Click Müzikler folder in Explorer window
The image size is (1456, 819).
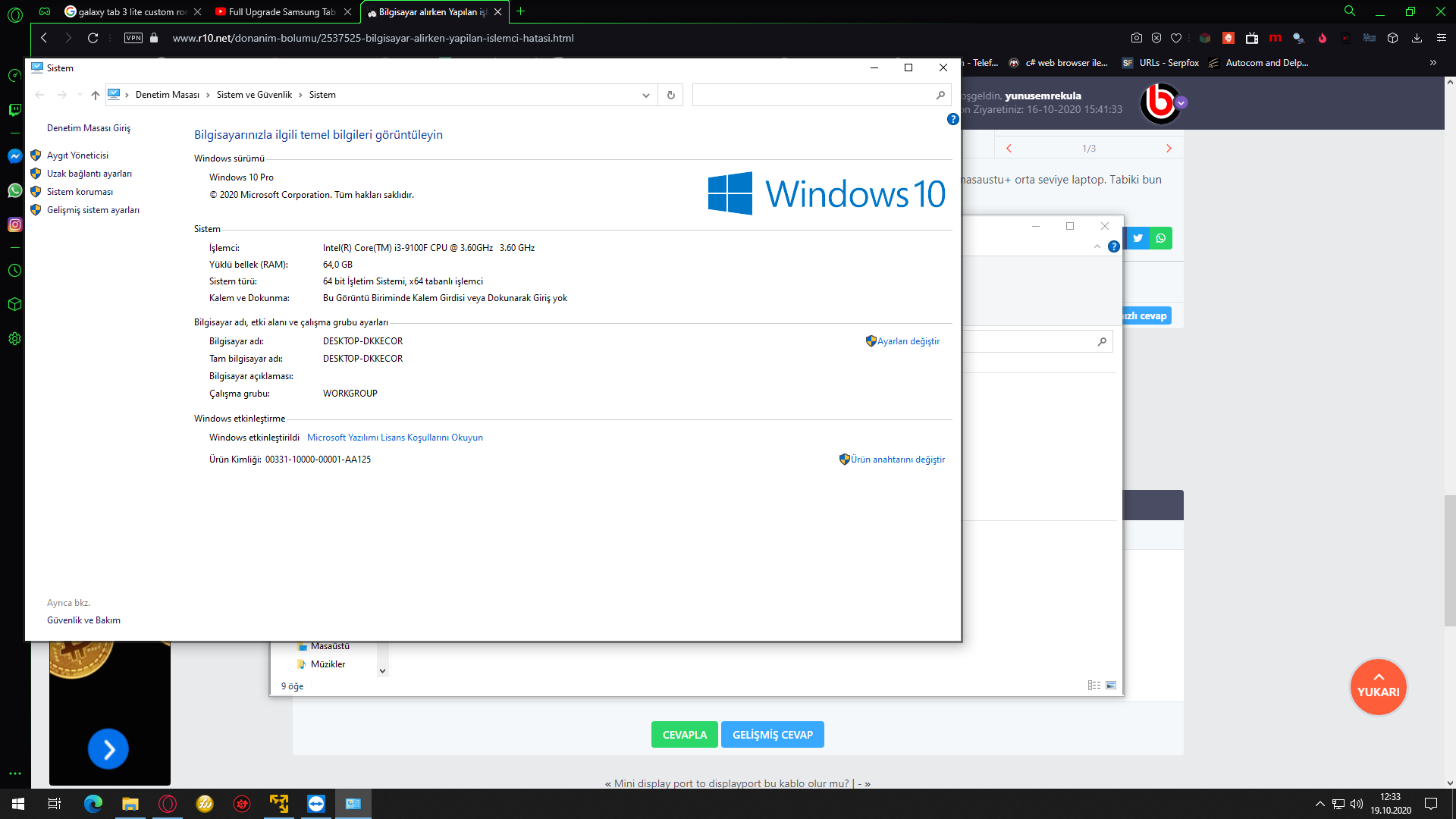tap(328, 664)
